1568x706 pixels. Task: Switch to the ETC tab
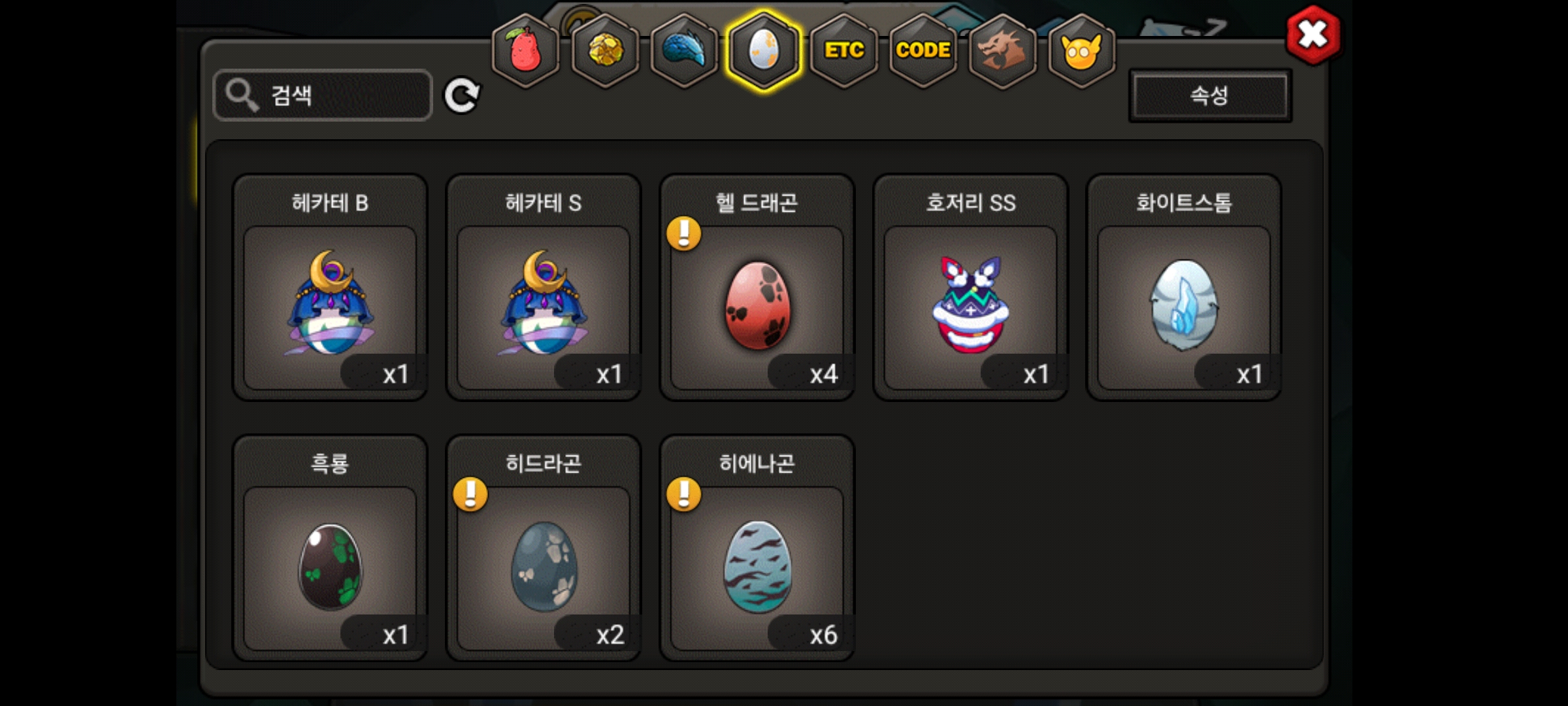(843, 50)
